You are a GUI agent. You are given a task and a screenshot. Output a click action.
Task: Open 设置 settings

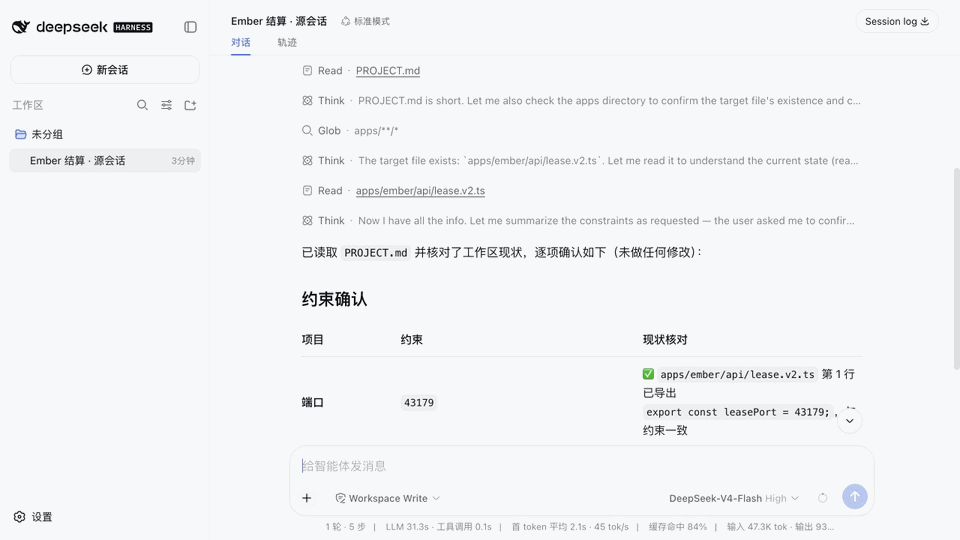click(x=33, y=517)
